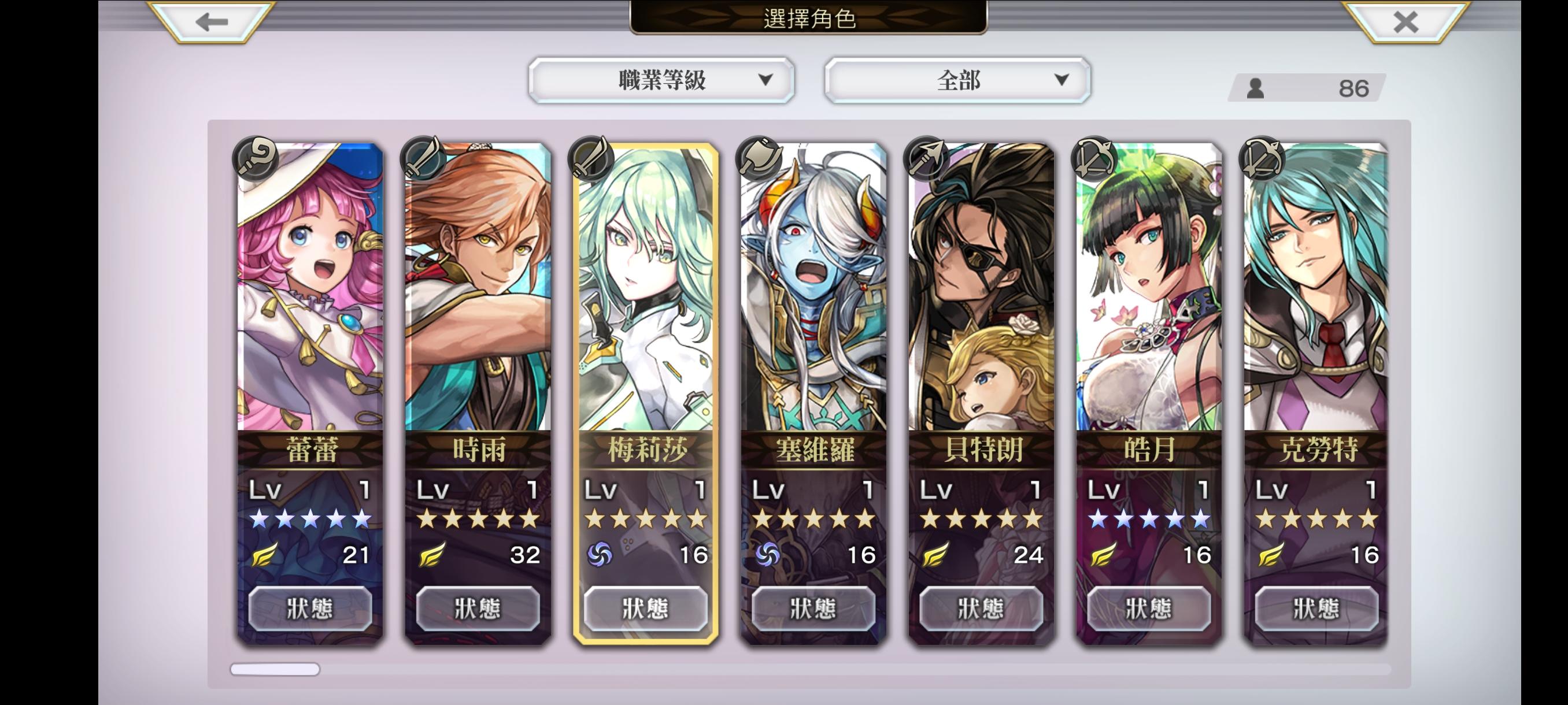Click the arrow of the 職業等級 dropdown
1568x705 pixels.
coord(765,80)
